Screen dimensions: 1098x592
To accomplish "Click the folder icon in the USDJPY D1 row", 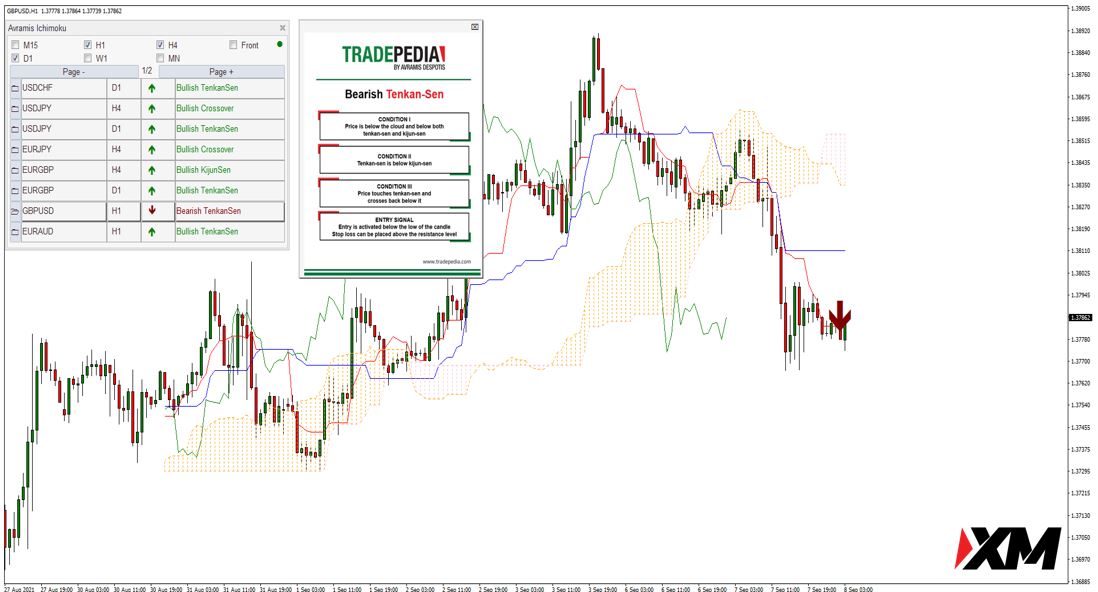I will [x=15, y=129].
